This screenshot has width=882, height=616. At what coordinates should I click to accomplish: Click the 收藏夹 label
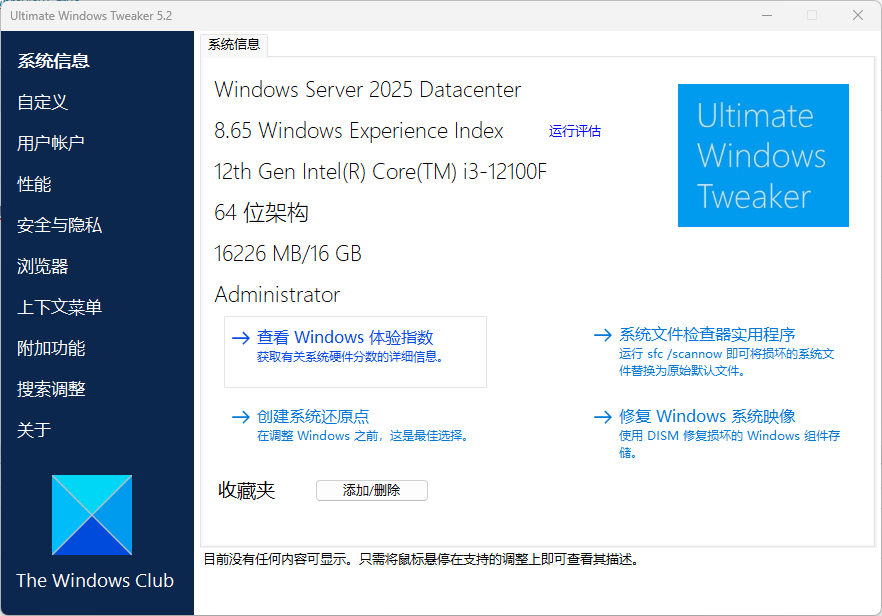point(246,491)
